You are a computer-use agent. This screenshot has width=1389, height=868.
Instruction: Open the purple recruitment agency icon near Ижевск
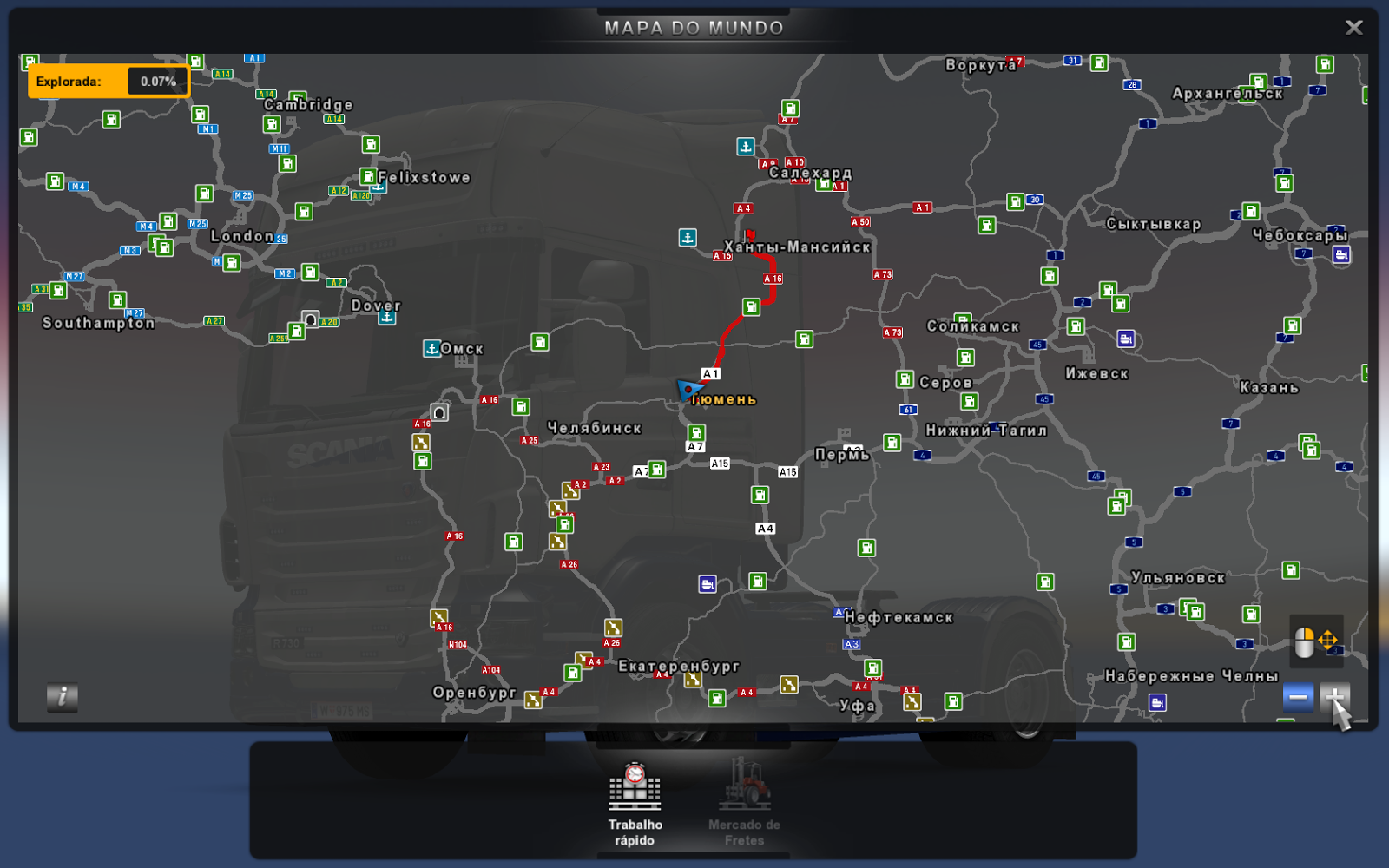[x=1124, y=339]
